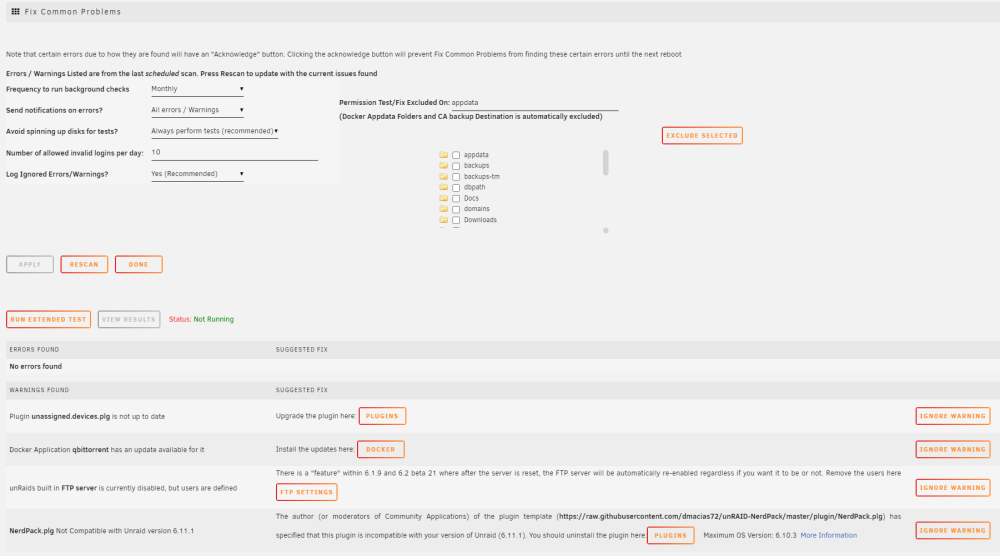The image size is (1000, 556).
Task: Click the Rescan button
Action: [84, 265]
